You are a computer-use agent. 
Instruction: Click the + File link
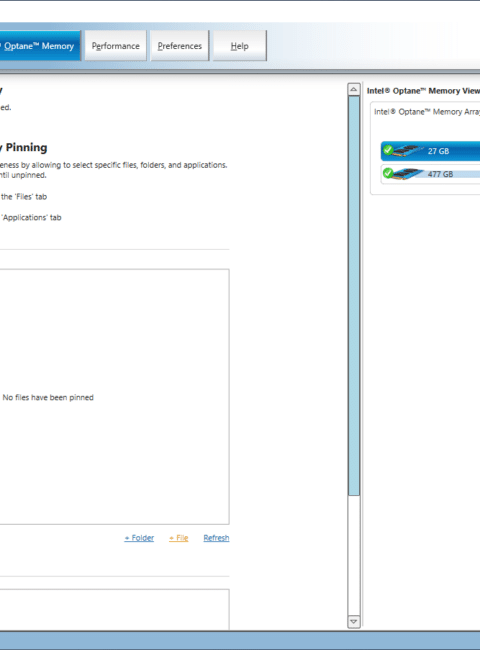point(179,538)
